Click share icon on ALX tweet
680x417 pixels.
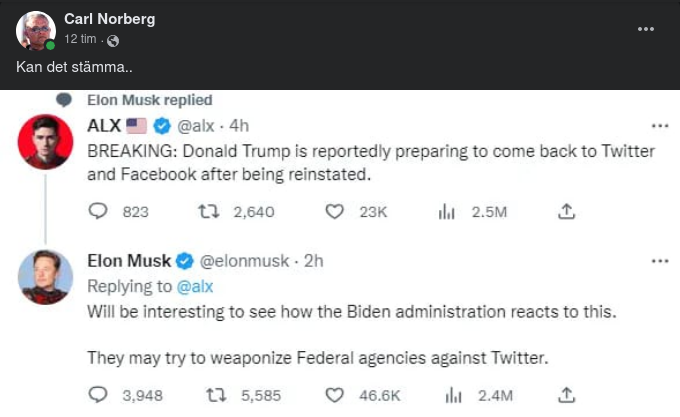click(x=566, y=212)
